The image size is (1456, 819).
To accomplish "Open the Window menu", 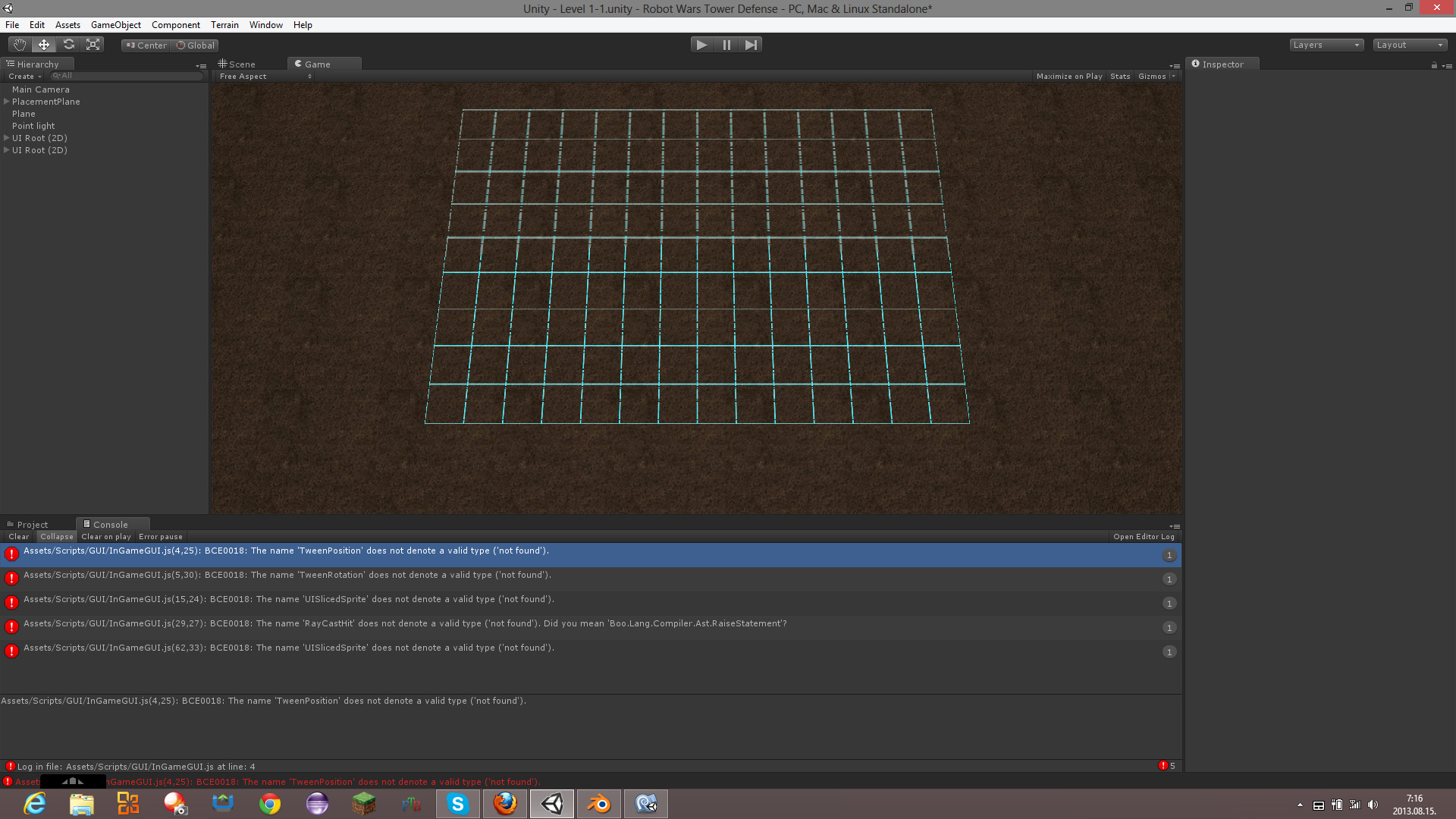I will [x=266, y=25].
